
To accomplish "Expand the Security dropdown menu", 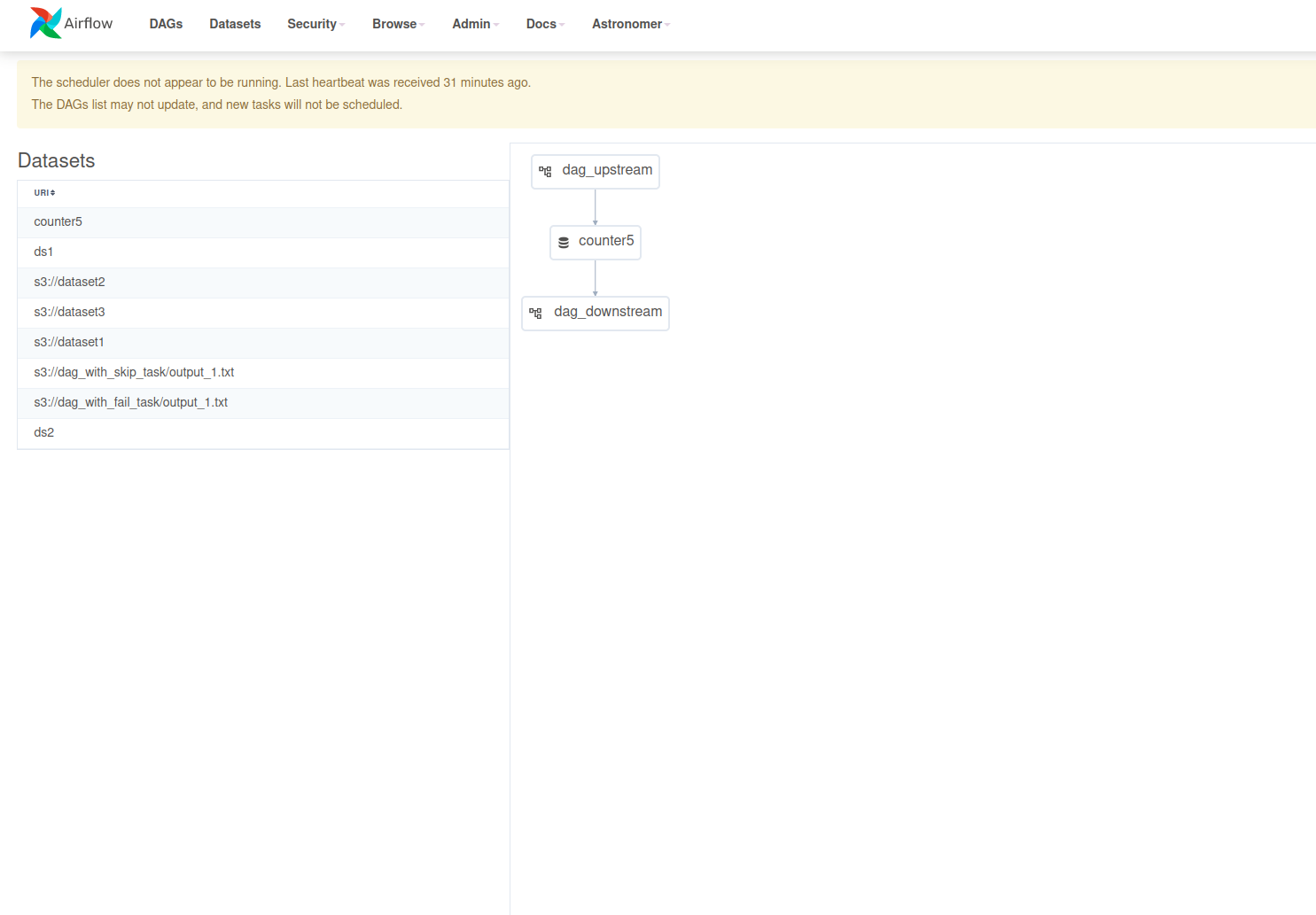I will (x=316, y=24).
